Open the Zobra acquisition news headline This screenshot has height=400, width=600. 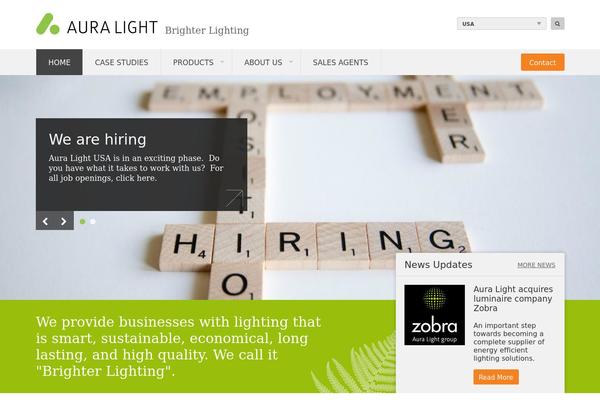click(513, 299)
